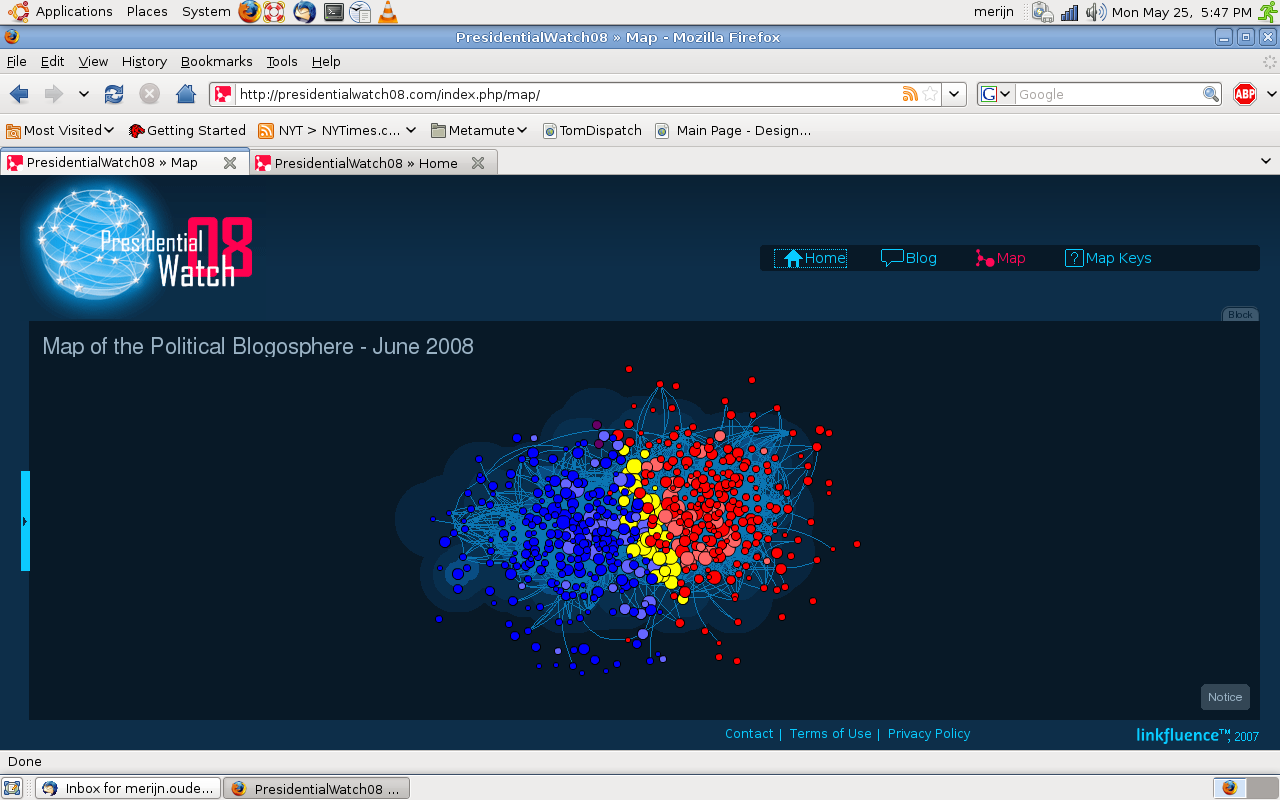The width and height of the screenshot is (1280, 800).
Task: Open the volume control in system tray
Action: (1096, 12)
